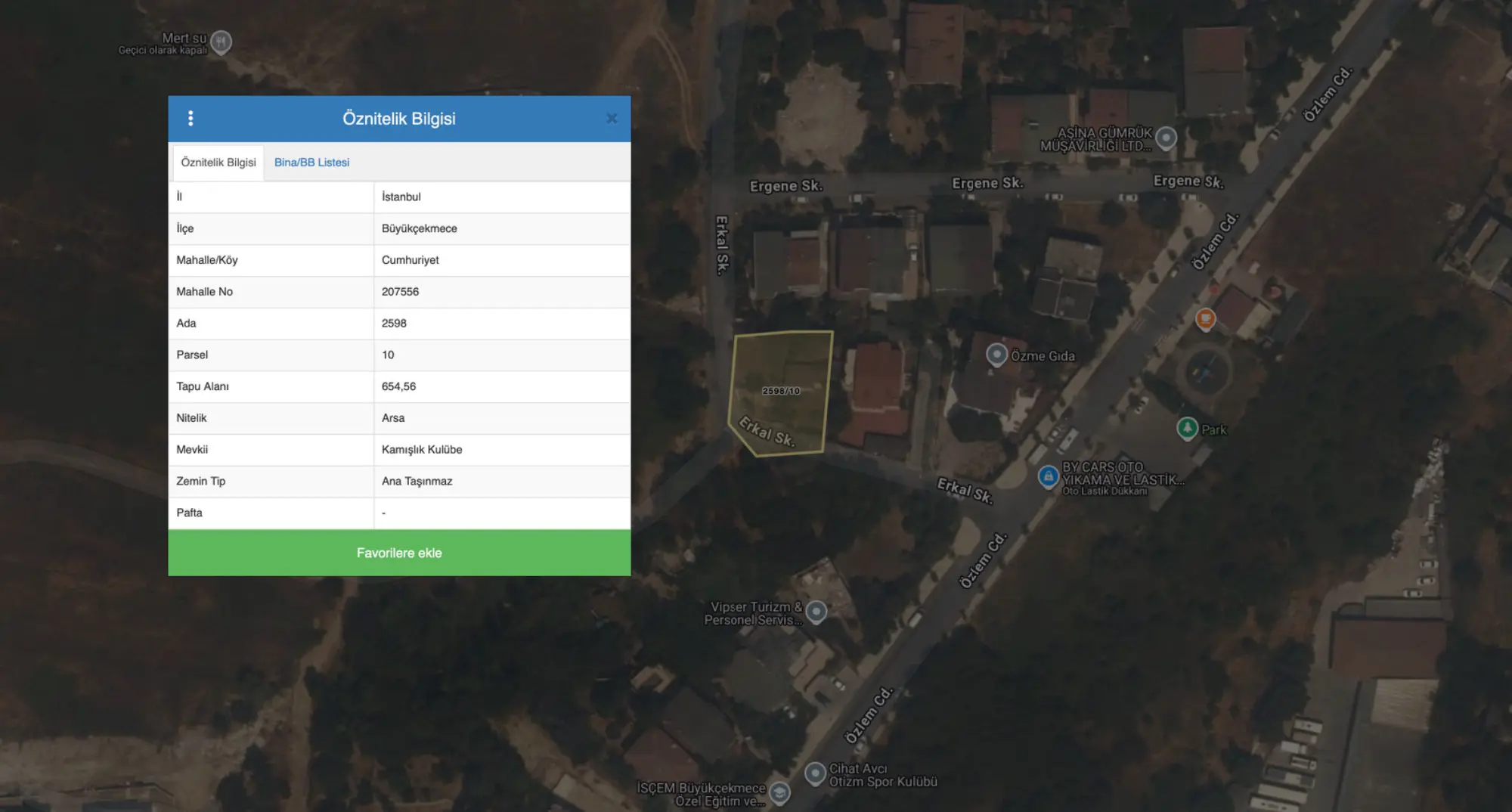Image resolution: width=1512 pixels, height=812 pixels.
Task: Click the İstanbul value cell
Action: 502,197
